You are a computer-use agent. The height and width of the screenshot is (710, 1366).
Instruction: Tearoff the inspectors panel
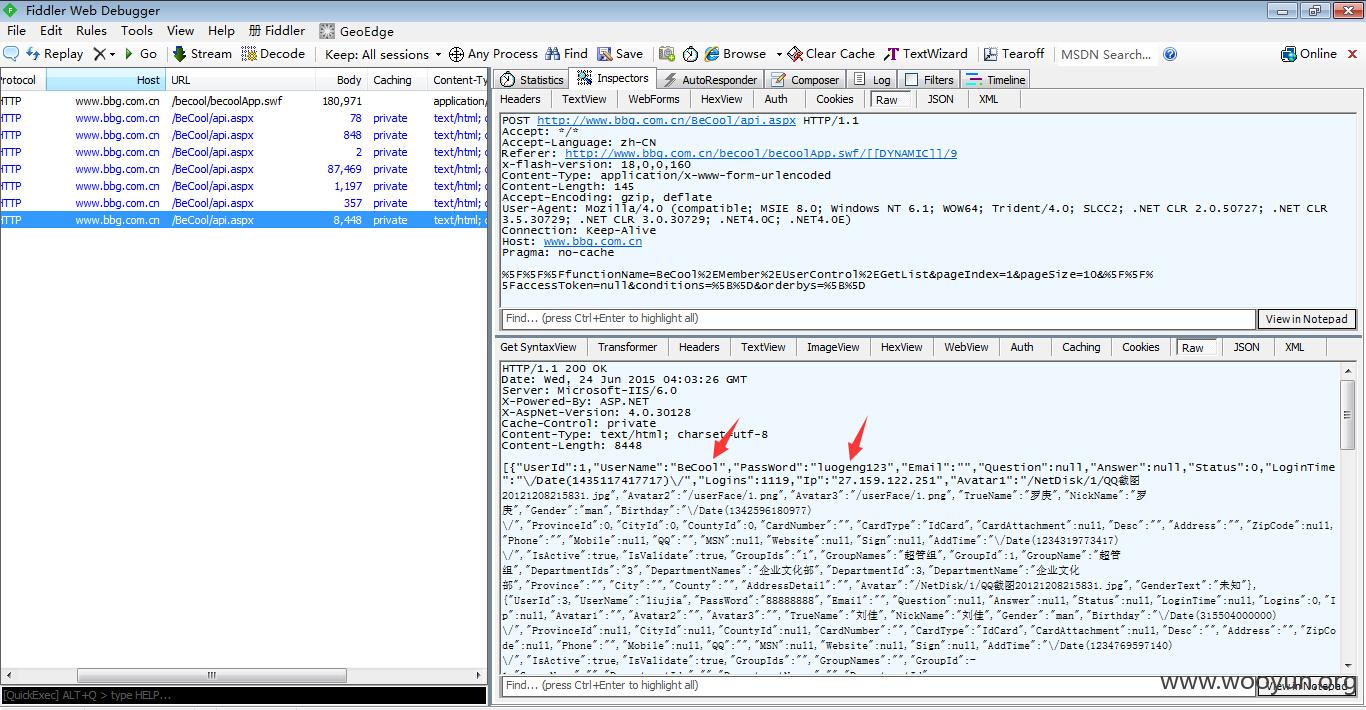[1014, 54]
